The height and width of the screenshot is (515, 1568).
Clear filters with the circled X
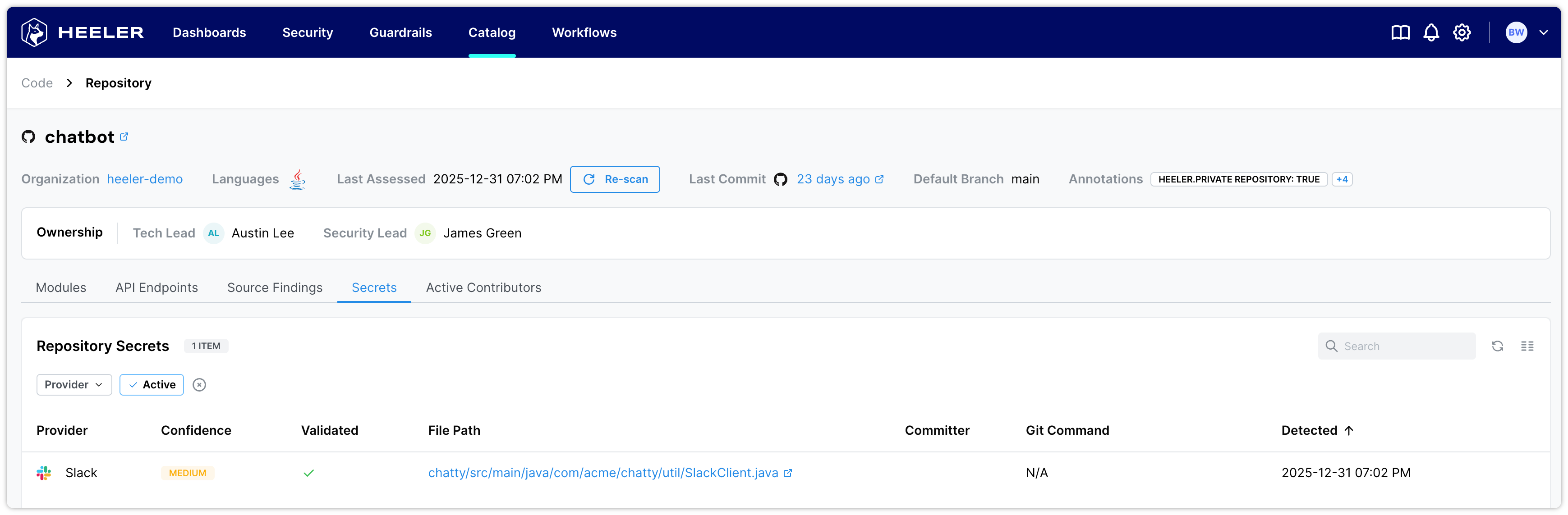click(199, 385)
